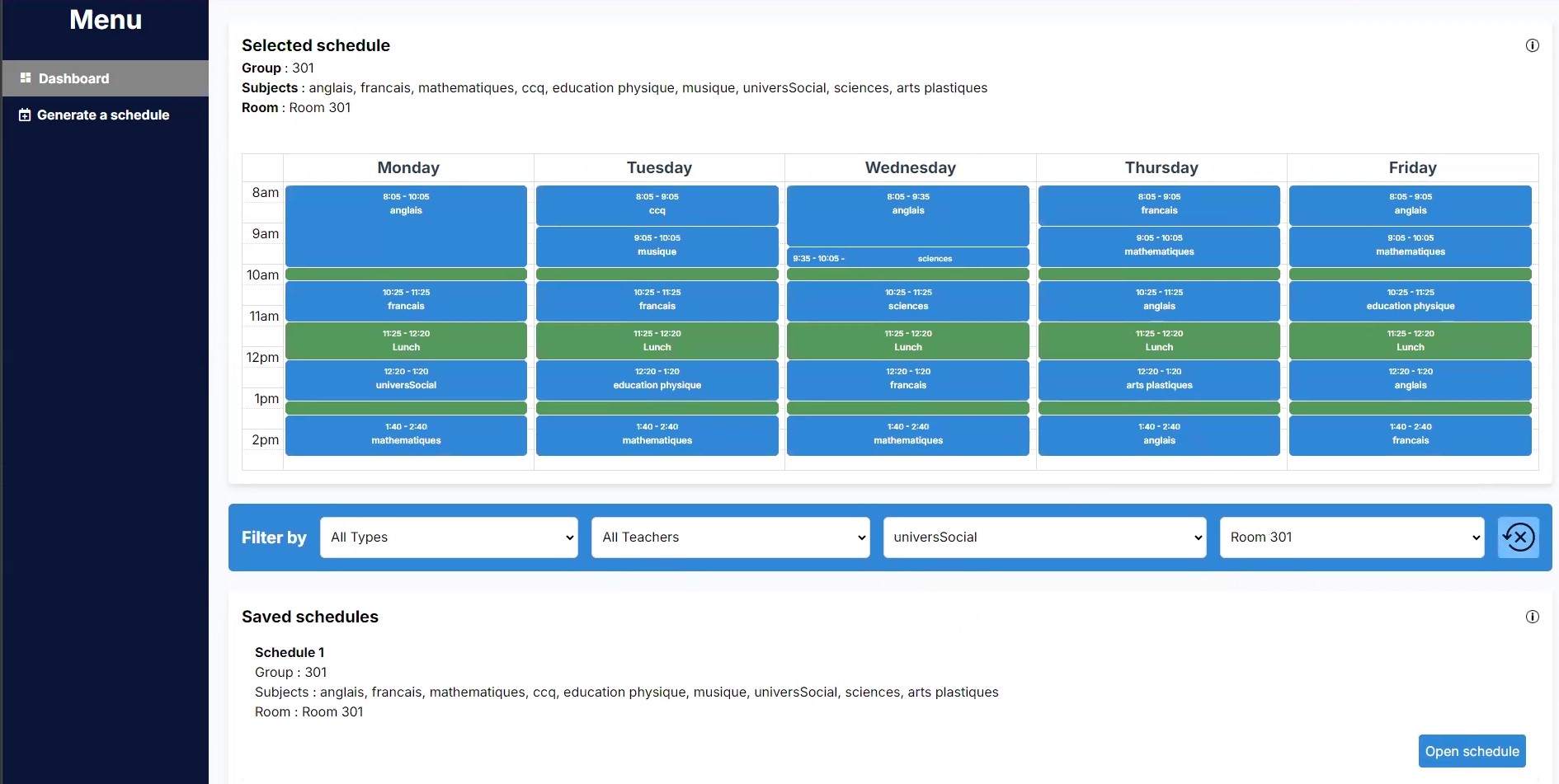Open Generate a schedule page
1559x784 pixels.
pyautogui.click(x=105, y=115)
